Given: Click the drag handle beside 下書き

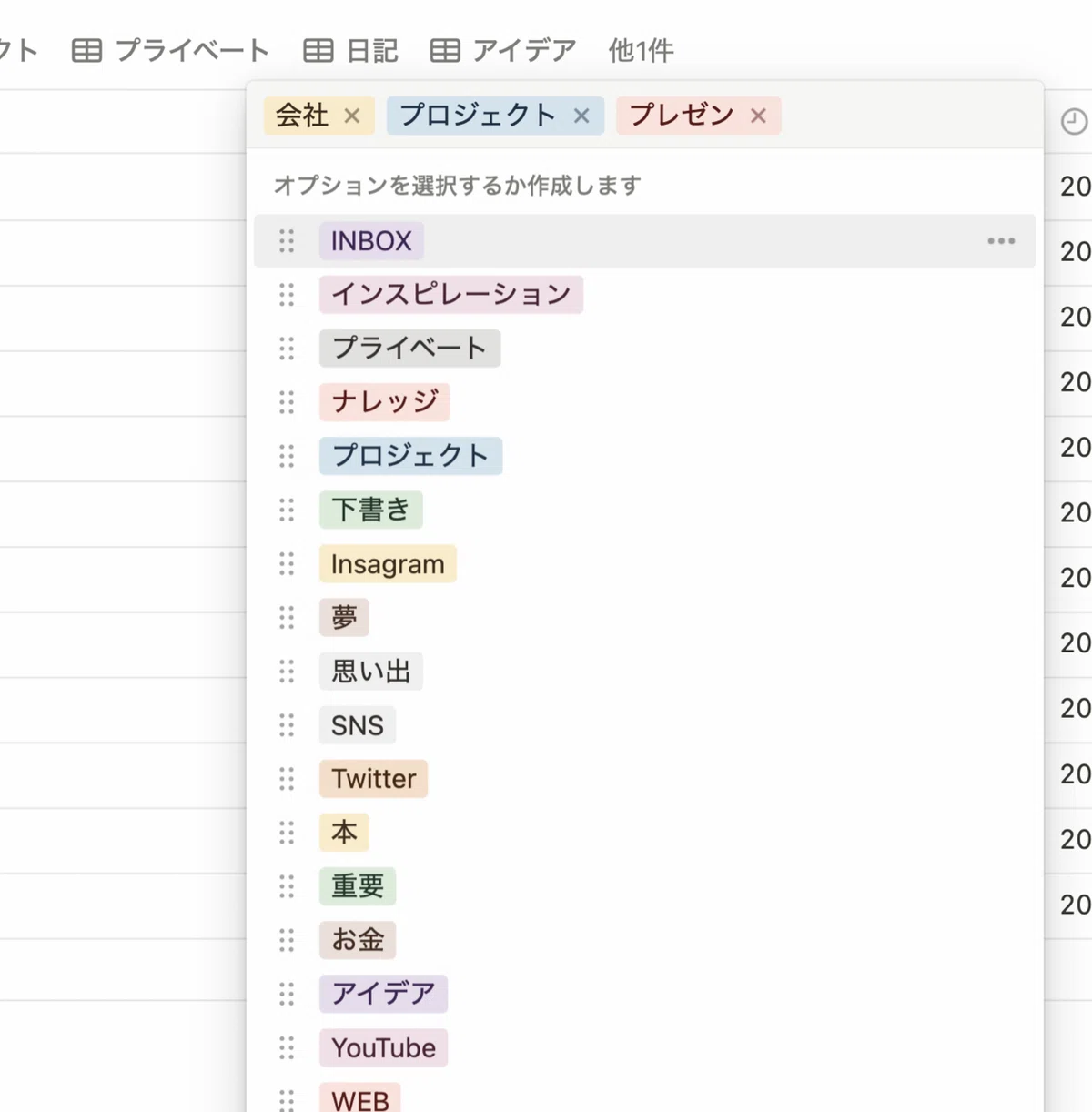Looking at the screenshot, I should (287, 510).
